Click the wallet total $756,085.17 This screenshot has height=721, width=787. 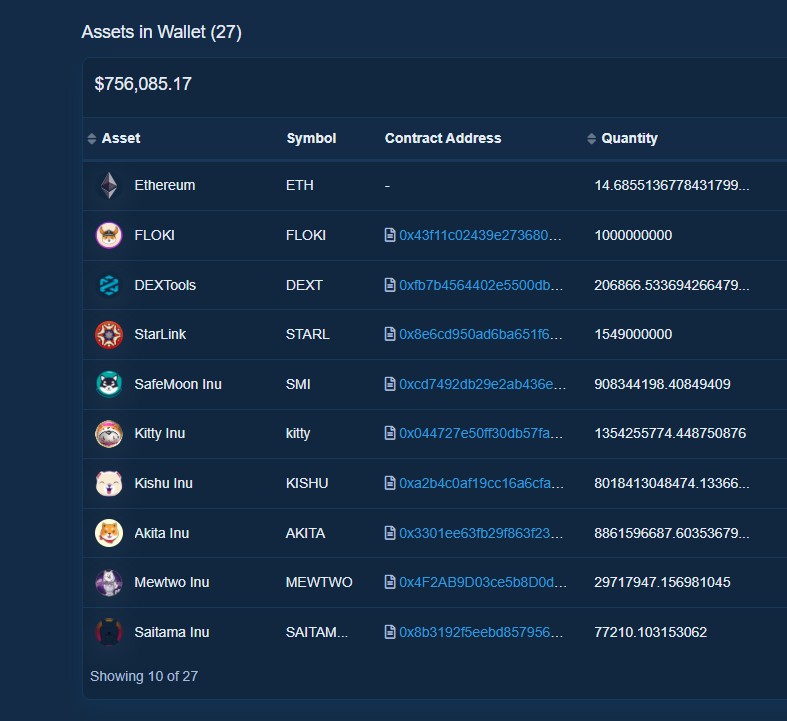pos(143,84)
